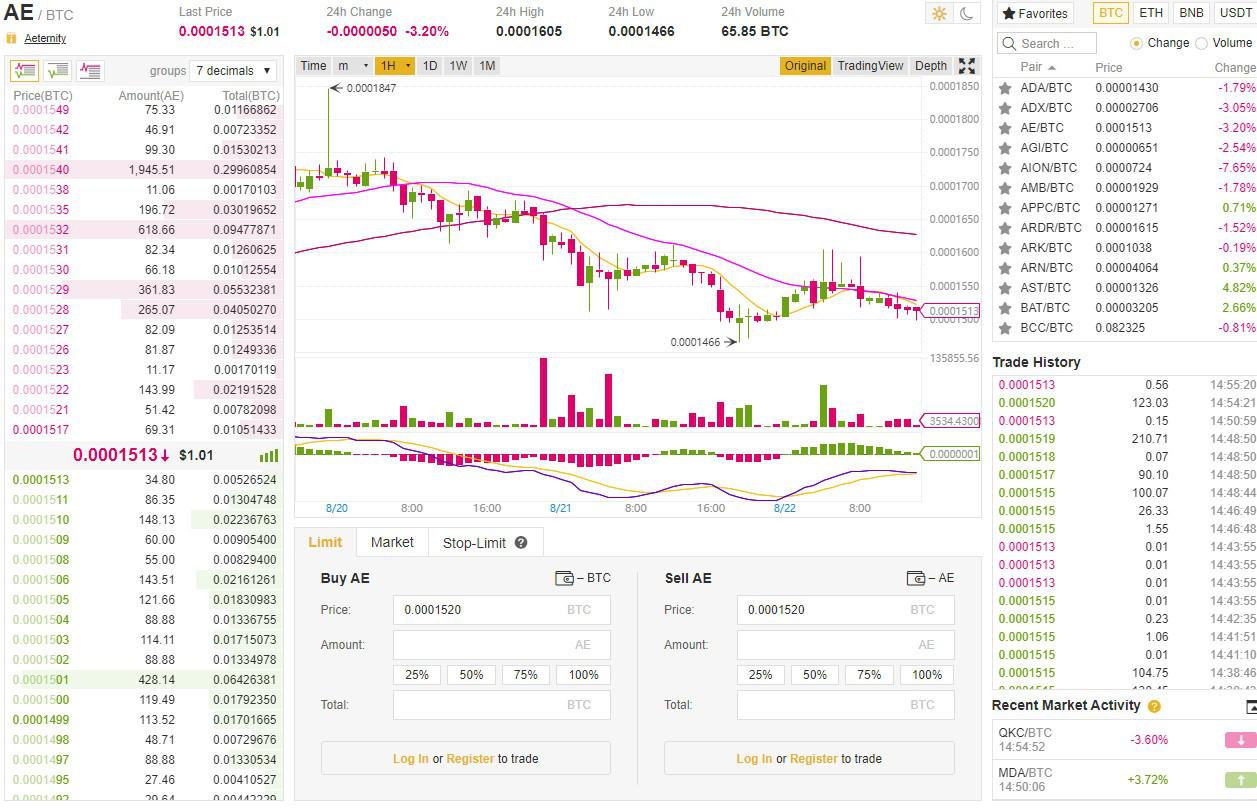
Task: Switch to dark theme moon icon
Action: [966, 13]
